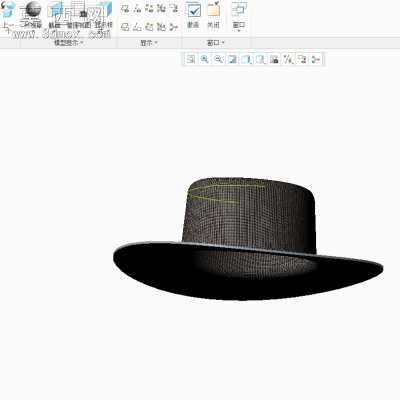Viewport: 400px width, 400px height.
Task: Click the 关闭 window icon in ribbon
Action: (x=213, y=15)
